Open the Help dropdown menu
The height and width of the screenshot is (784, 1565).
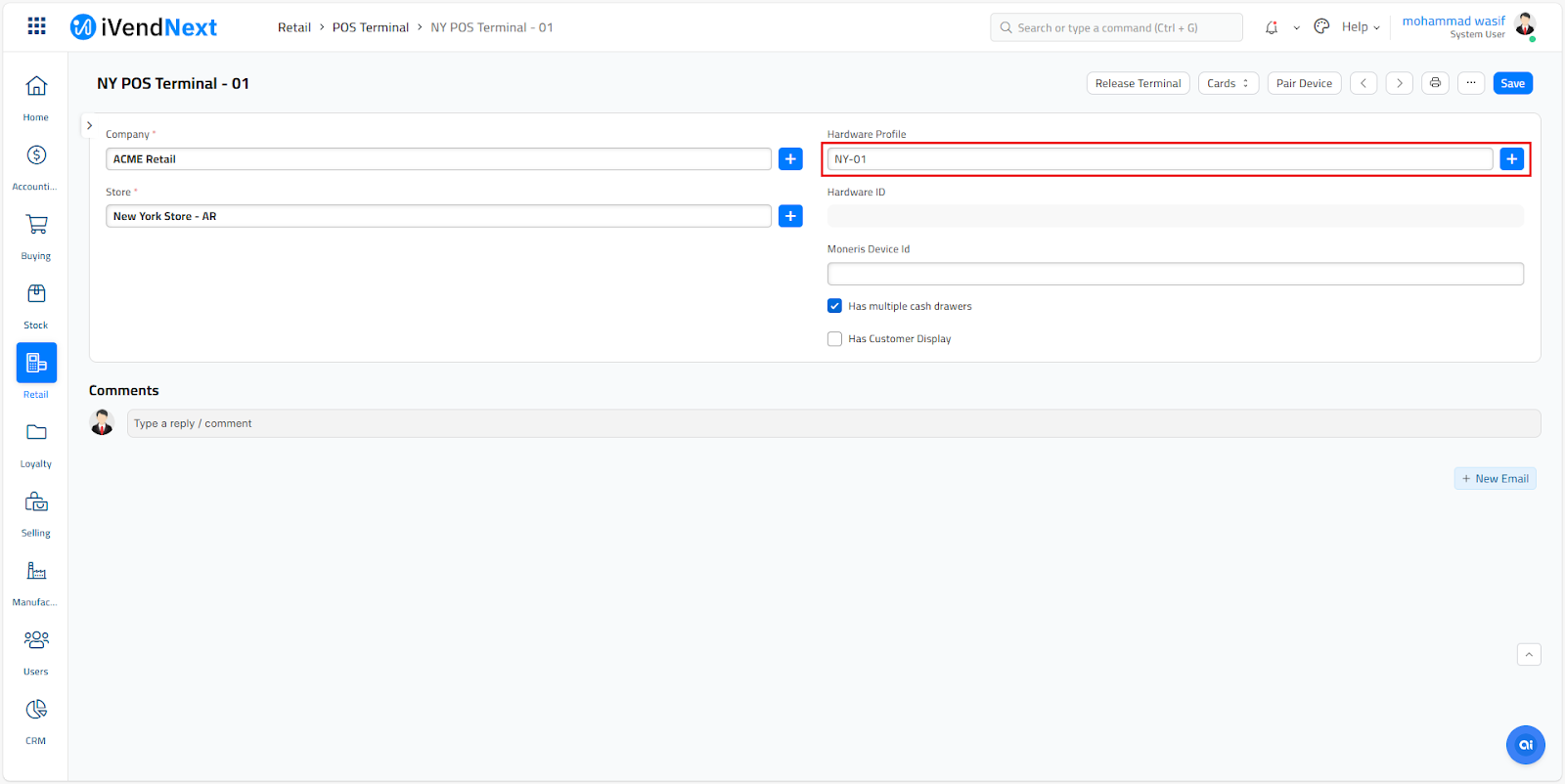tap(1361, 27)
